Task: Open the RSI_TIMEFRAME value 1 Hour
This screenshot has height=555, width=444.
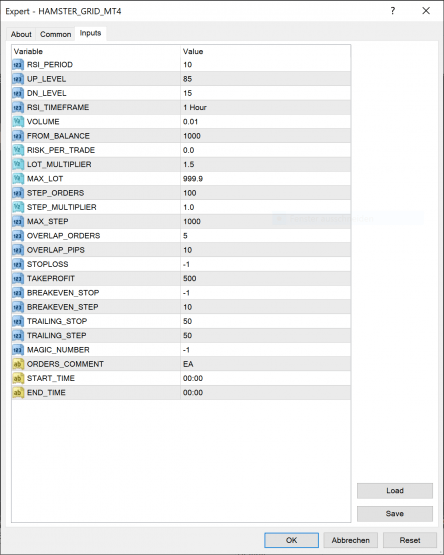Action: 194,107
